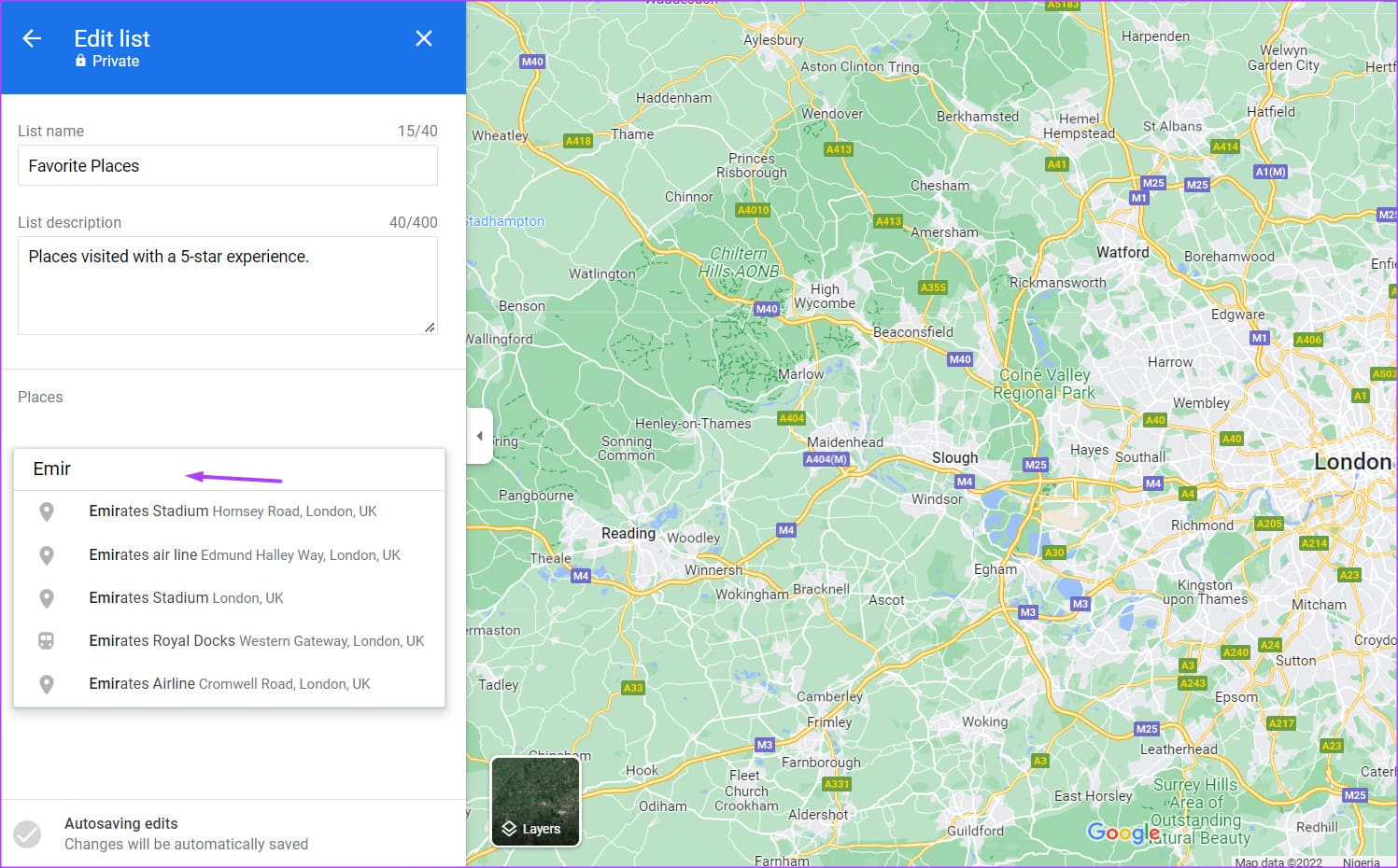Viewport: 1398px width, 868px height.
Task: Click pin icon beside Emirates Airline
Action: click(46, 684)
